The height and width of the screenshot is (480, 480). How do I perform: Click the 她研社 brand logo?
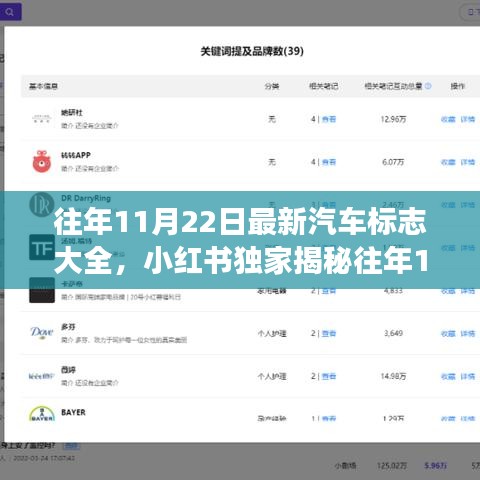coord(42,119)
